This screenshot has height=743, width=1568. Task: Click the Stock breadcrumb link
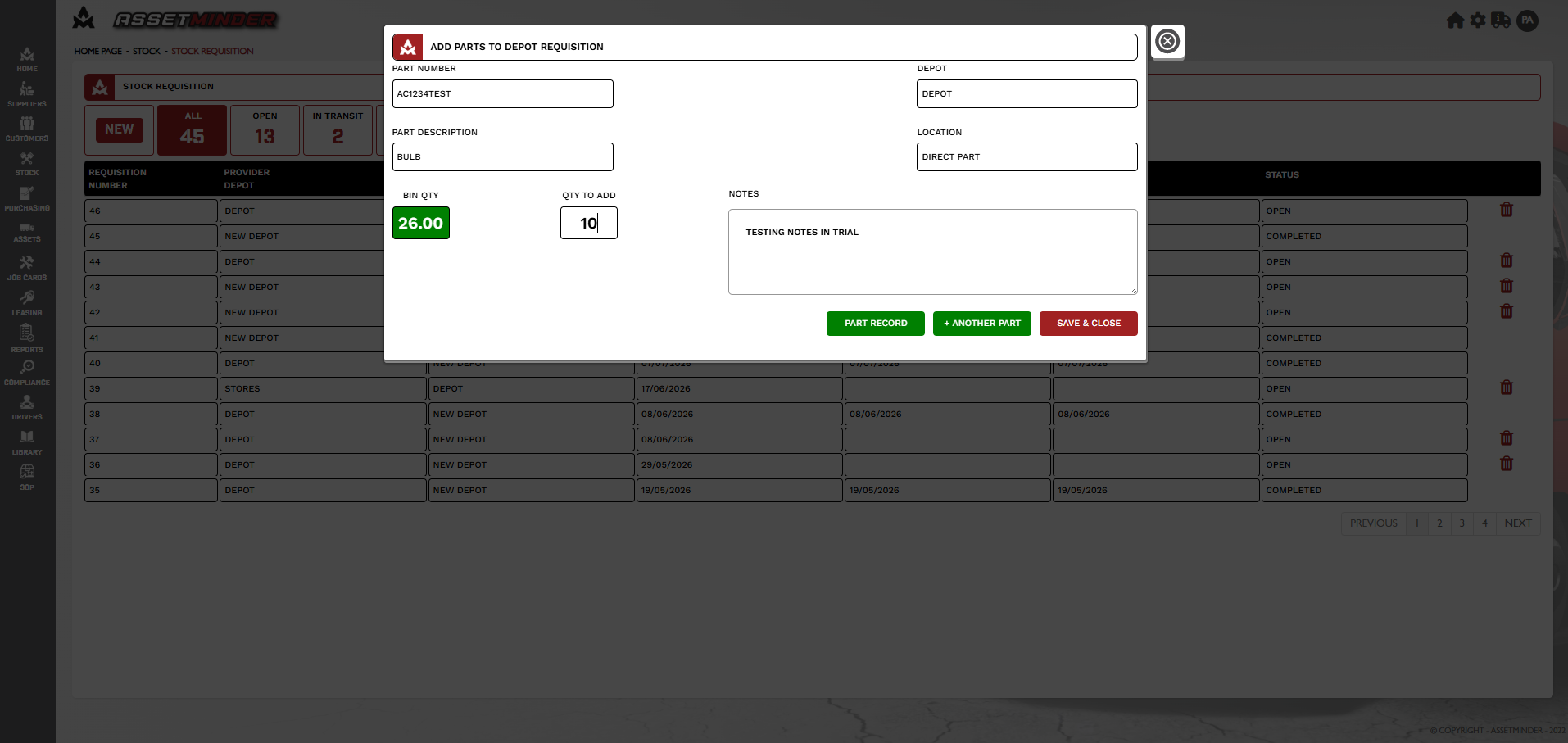[x=147, y=51]
